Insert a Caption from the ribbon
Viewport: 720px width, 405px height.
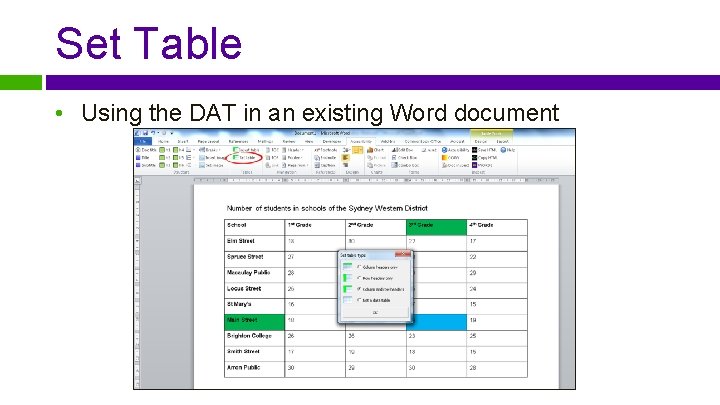tap(325, 165)
